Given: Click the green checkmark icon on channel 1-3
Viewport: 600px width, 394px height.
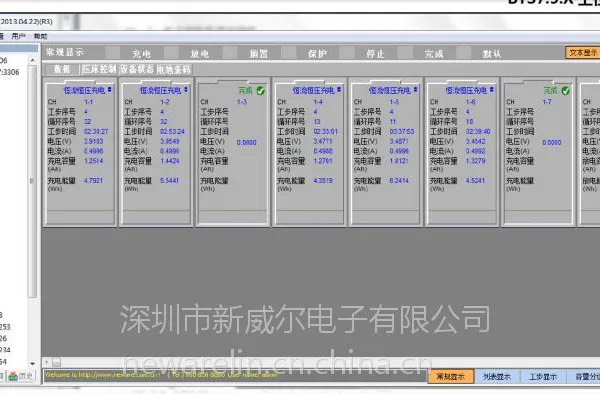Looking at the screenshot, I should (261, 91).
